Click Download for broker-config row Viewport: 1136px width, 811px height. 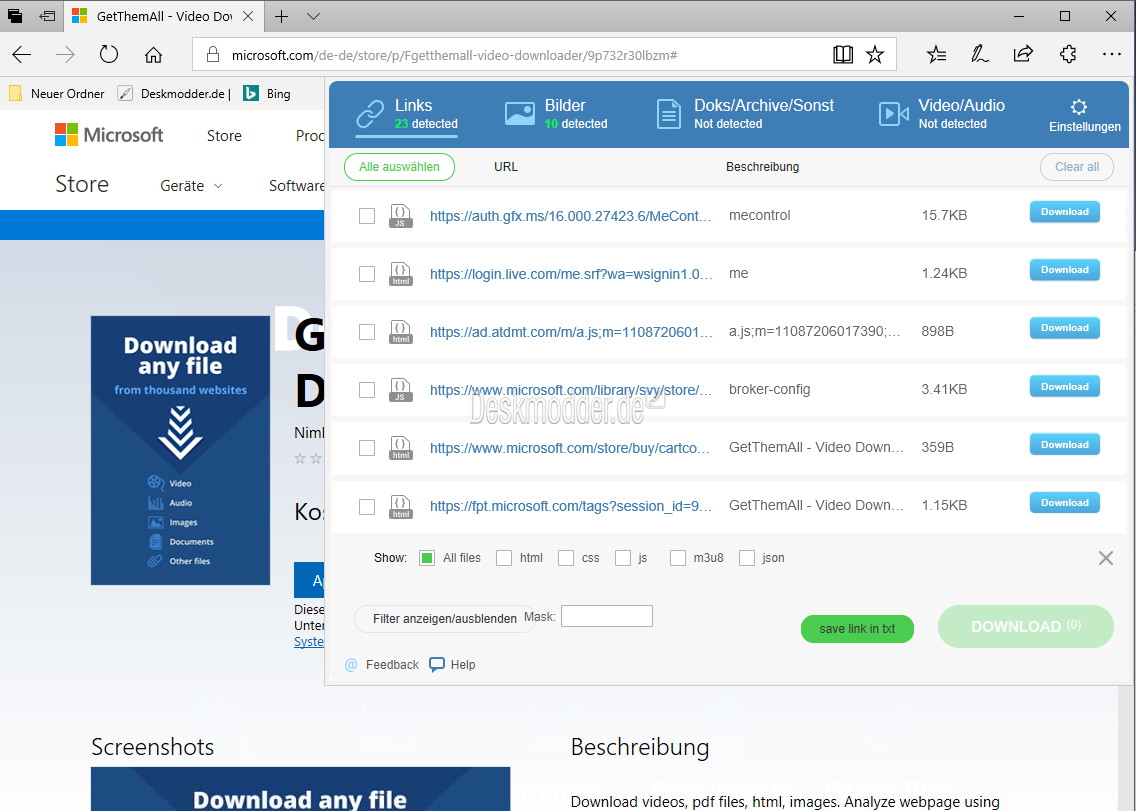1064,387
